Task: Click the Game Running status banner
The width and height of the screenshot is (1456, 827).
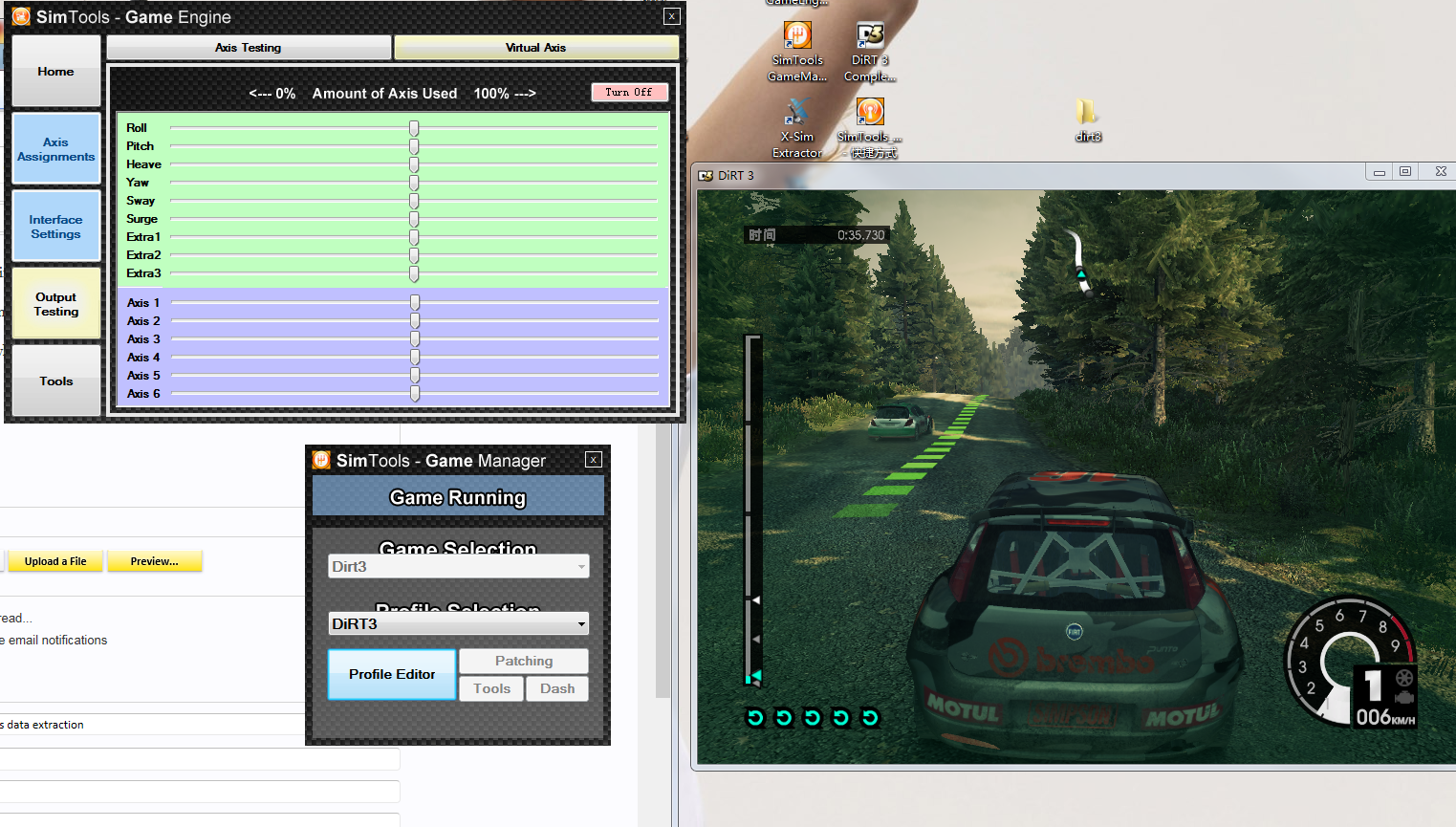Action: (x=458, y=497)
